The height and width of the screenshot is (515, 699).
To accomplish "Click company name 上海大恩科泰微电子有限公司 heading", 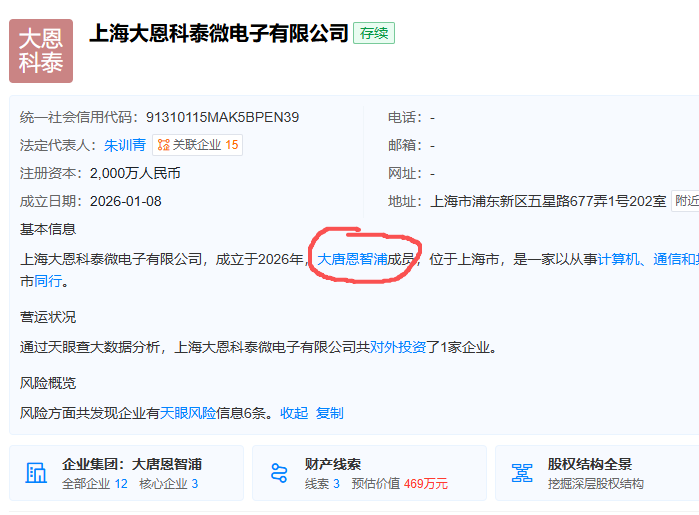I will (218, 33).
